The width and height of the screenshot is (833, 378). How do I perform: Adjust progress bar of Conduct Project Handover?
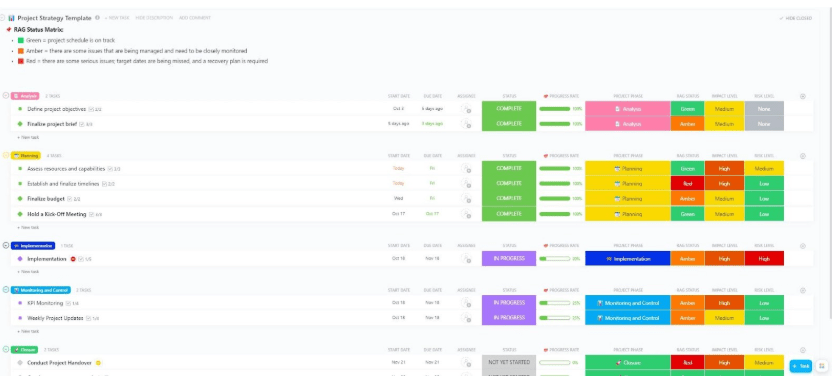555,363
